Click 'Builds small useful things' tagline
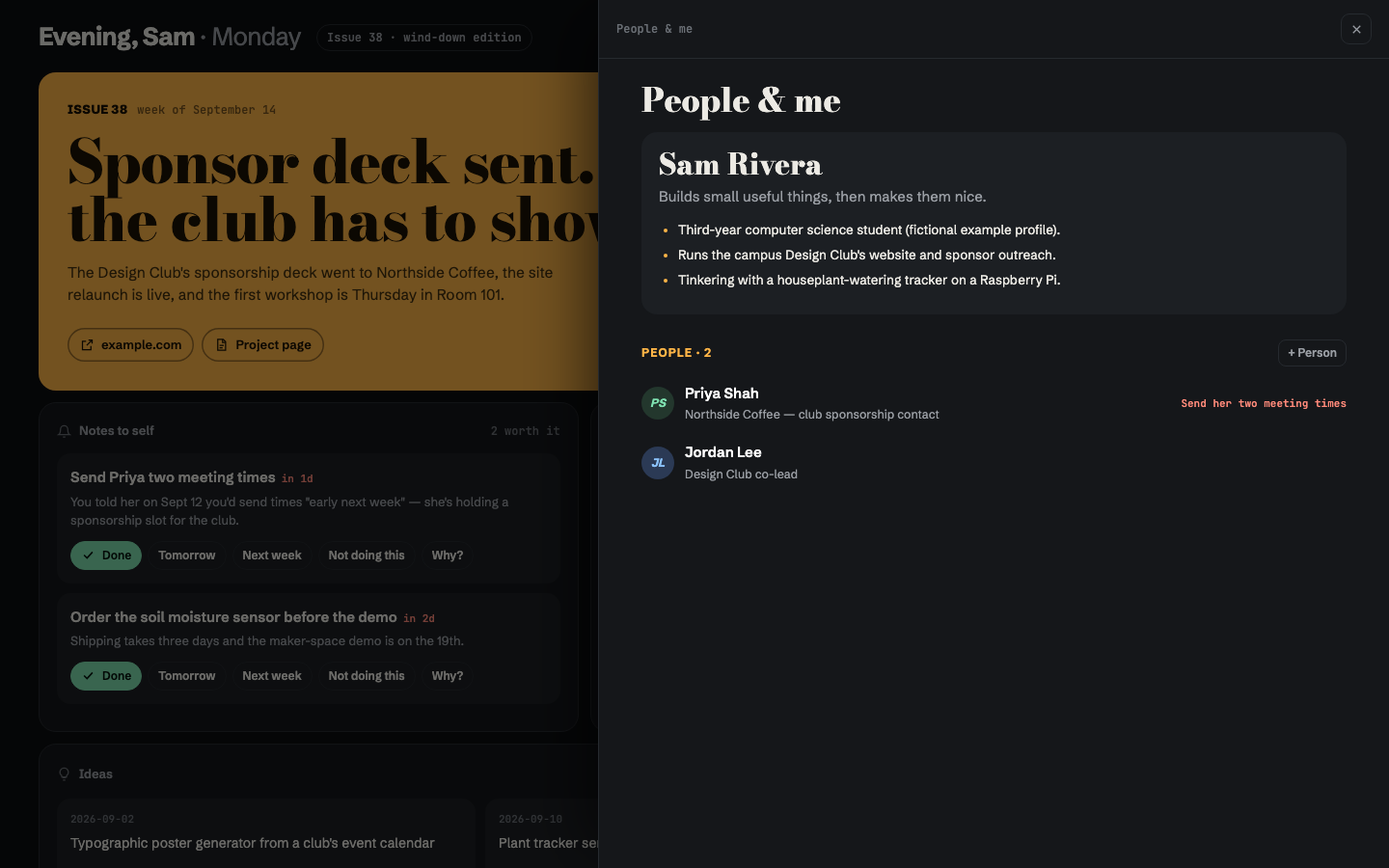The width and height of the screenshot is (1389, 868). pos(822,197)
